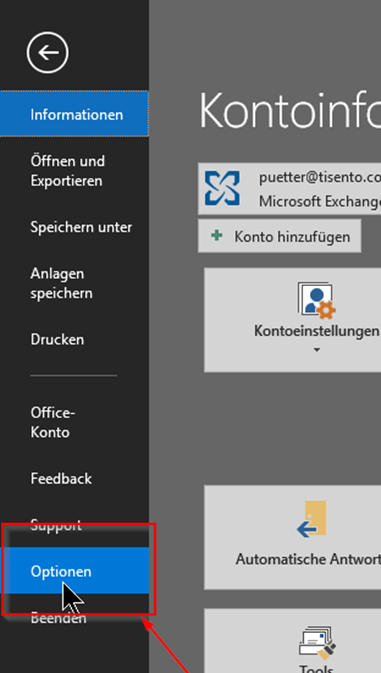Open the puetter@tisento account selector
Viewport: 381px width, 673px height.
point(289,188)
